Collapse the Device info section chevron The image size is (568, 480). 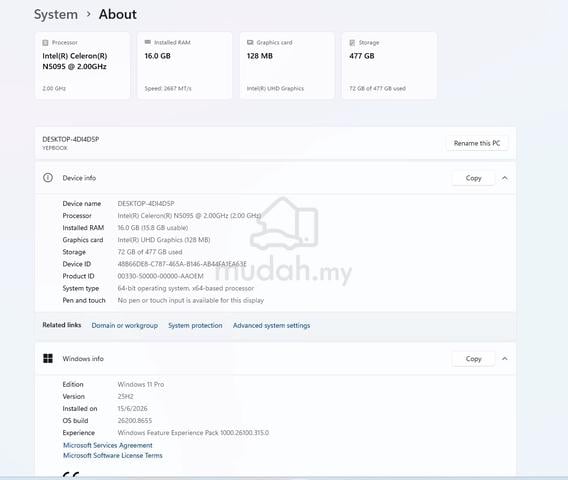[505, 178]
